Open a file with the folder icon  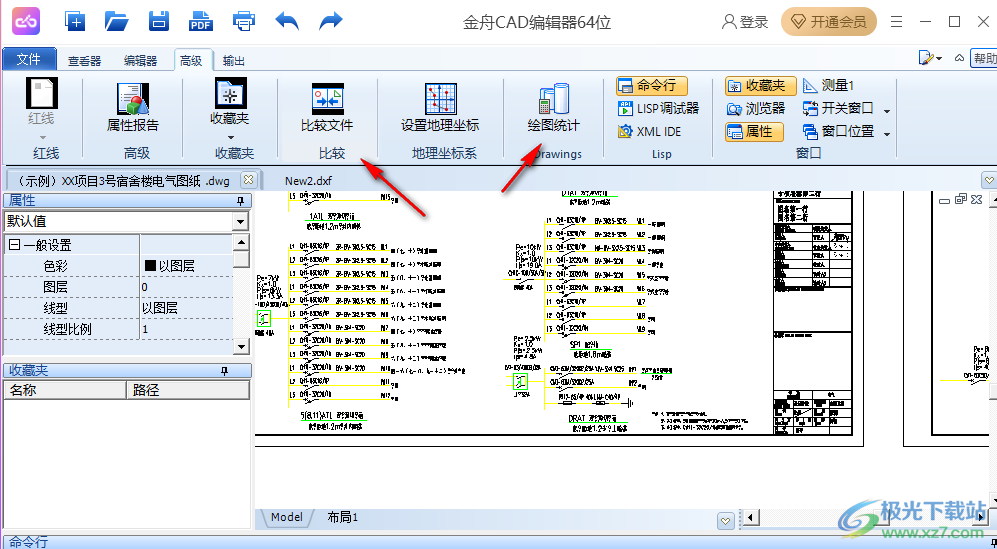pos(116,22)
